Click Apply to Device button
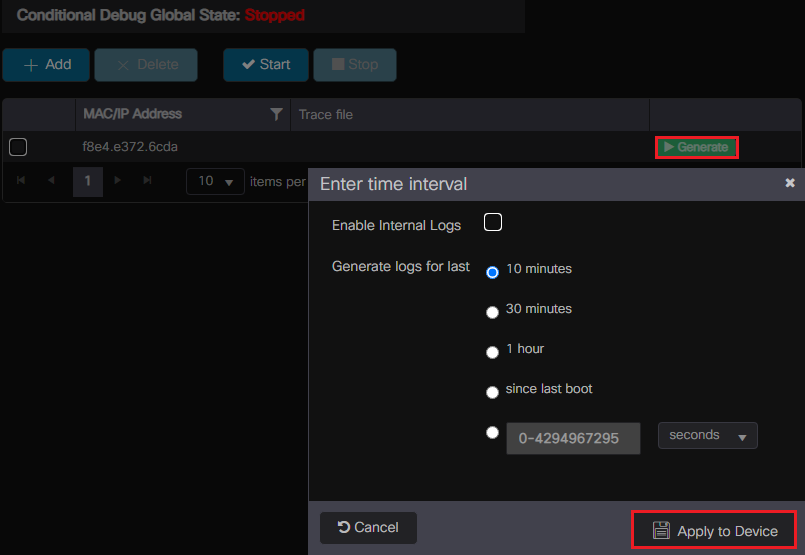This screenshot has height=555, width=805. [x=714, y=531]
